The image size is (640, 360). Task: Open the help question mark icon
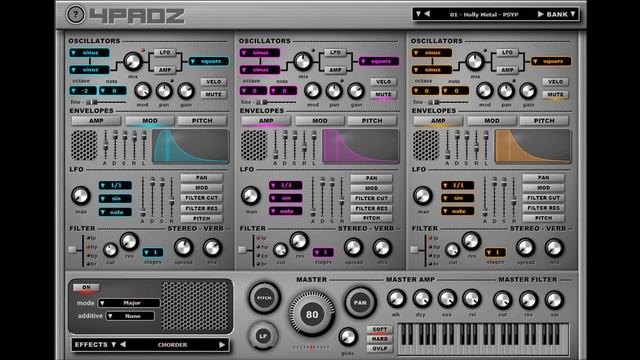75,15
